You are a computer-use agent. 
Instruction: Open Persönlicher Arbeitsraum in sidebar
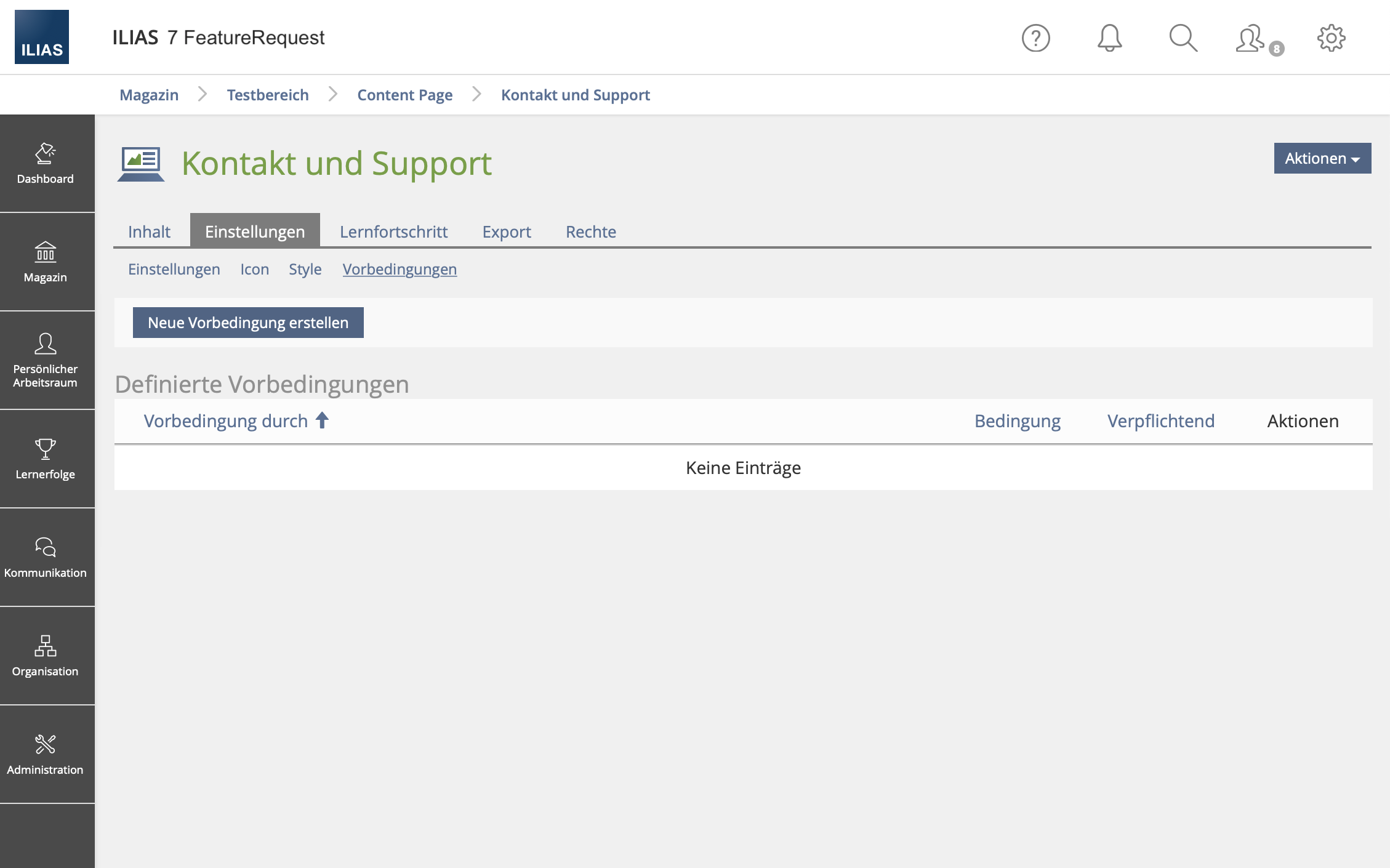click(x=46, y=361)
